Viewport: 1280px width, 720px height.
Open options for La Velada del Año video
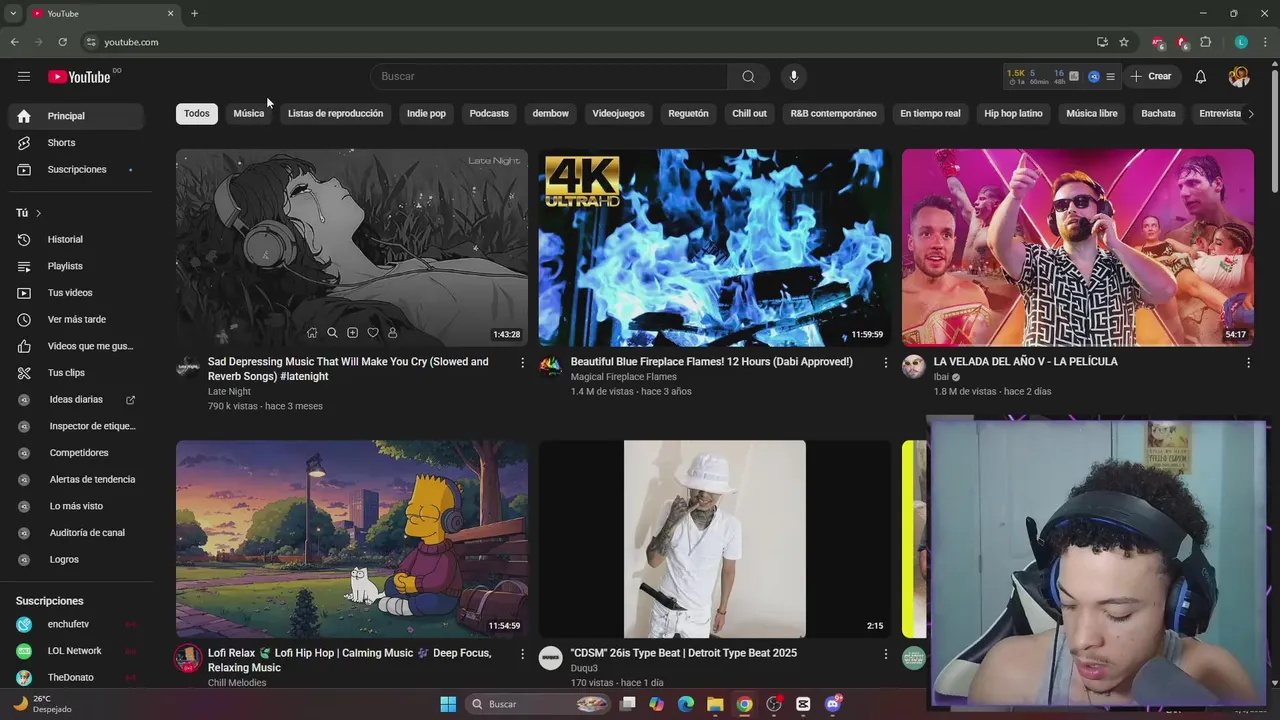(x=1248, y=363)
